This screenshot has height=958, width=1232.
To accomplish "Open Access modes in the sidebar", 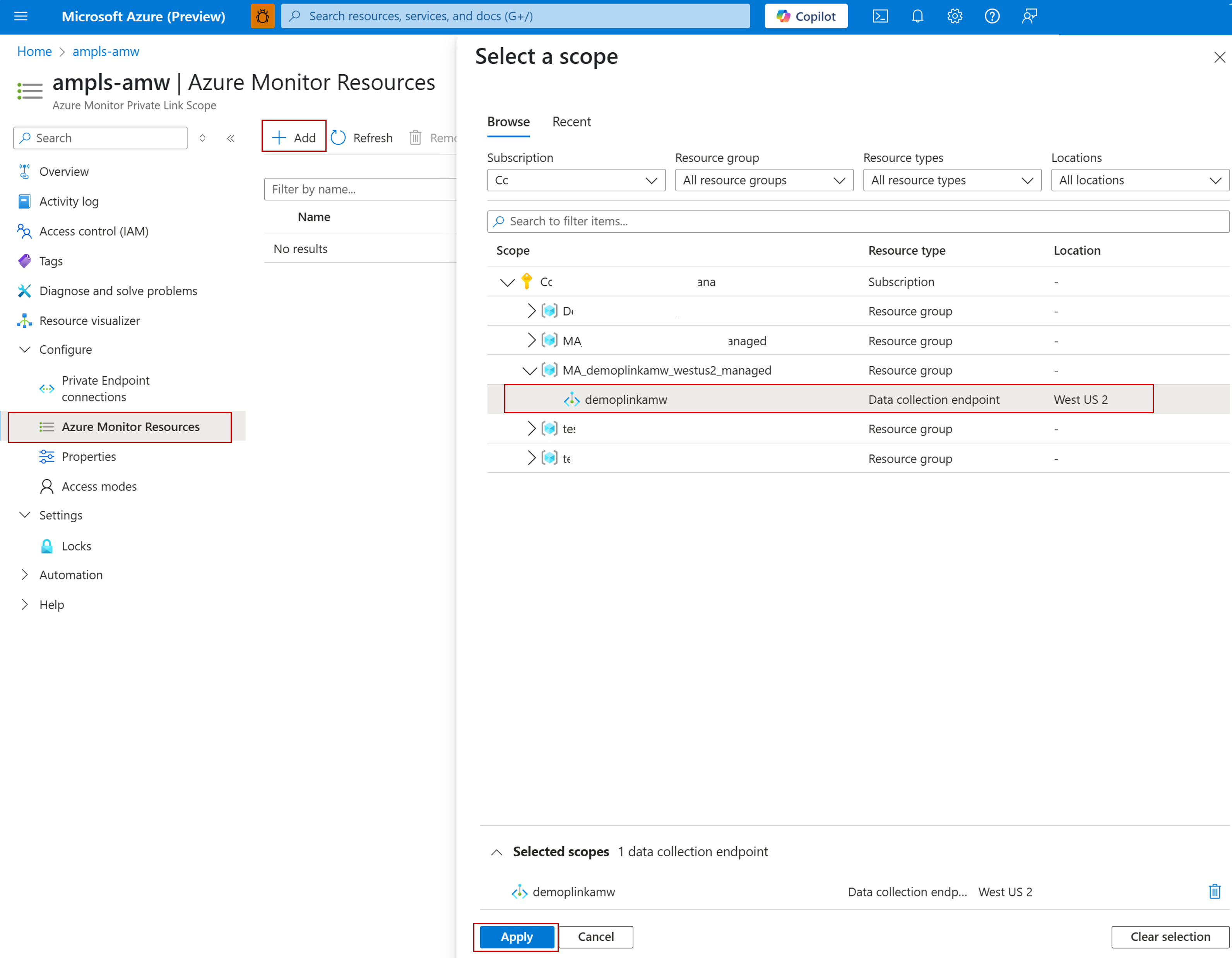I will 99,486.
